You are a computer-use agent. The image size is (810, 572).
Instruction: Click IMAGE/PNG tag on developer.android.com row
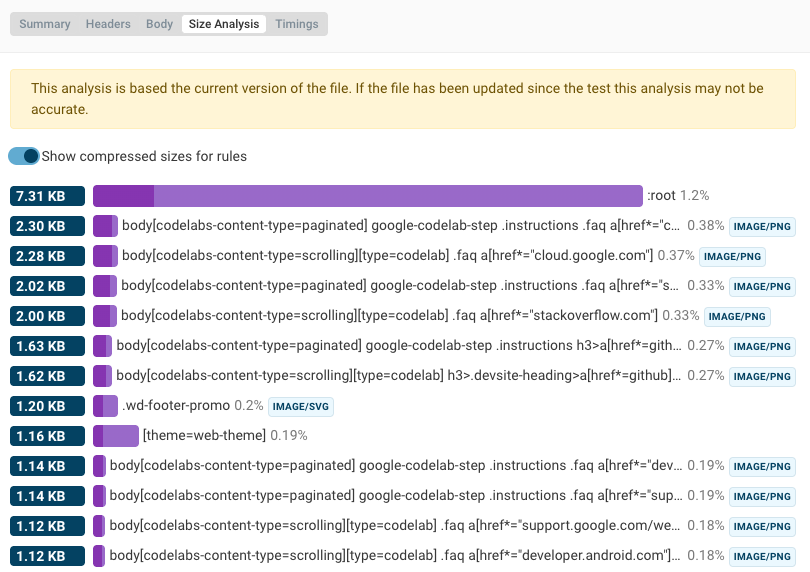click(x=762, y=556)
